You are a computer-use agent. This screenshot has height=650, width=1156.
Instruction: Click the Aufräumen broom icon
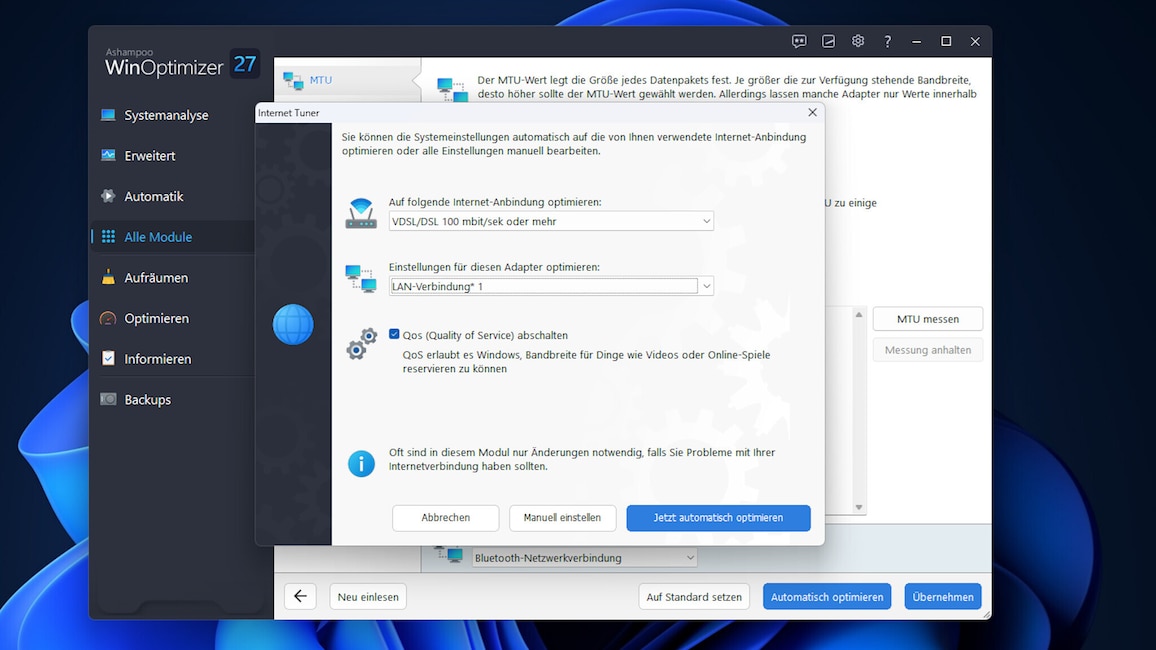[x=108, y=277]
